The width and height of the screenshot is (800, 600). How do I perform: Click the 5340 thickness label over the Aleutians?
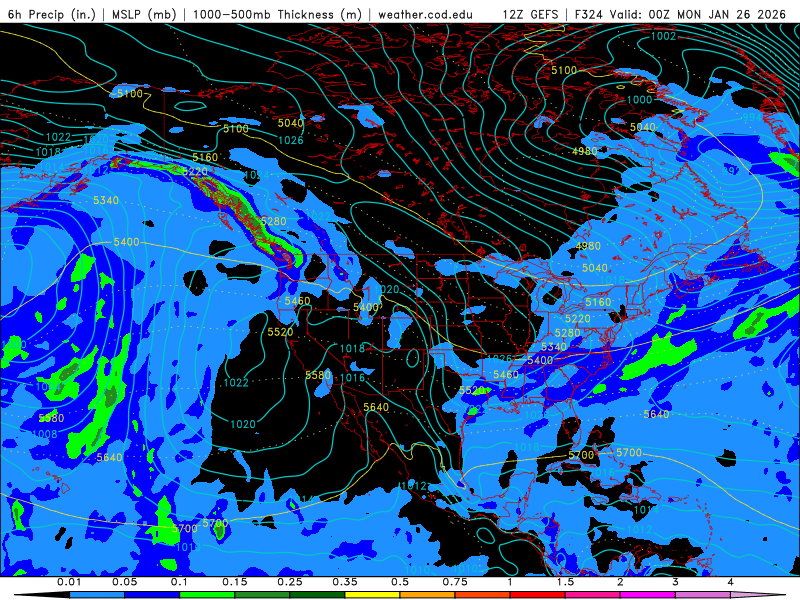(106, 200)
